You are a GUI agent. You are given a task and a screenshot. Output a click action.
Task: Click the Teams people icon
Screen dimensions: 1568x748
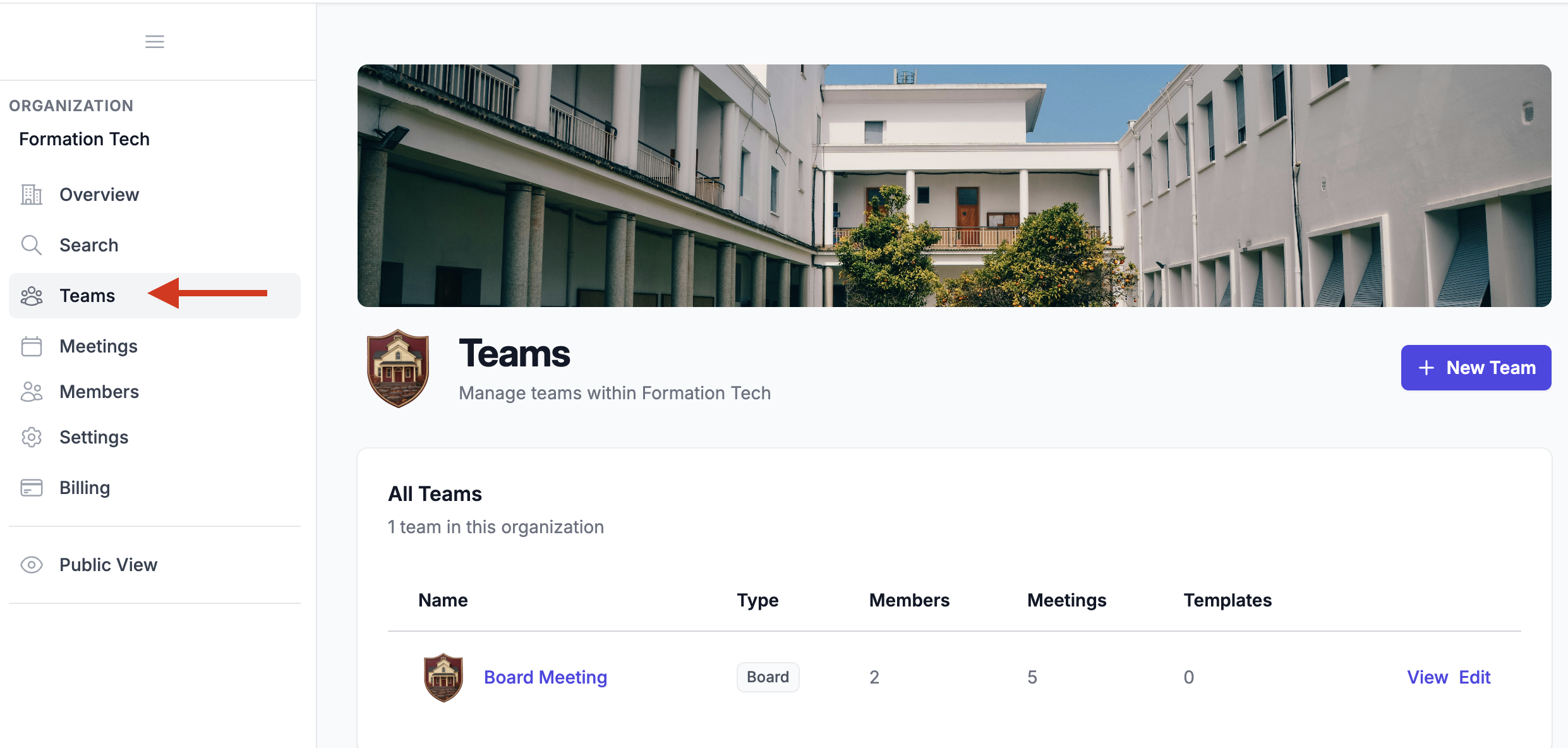[32, 296]
